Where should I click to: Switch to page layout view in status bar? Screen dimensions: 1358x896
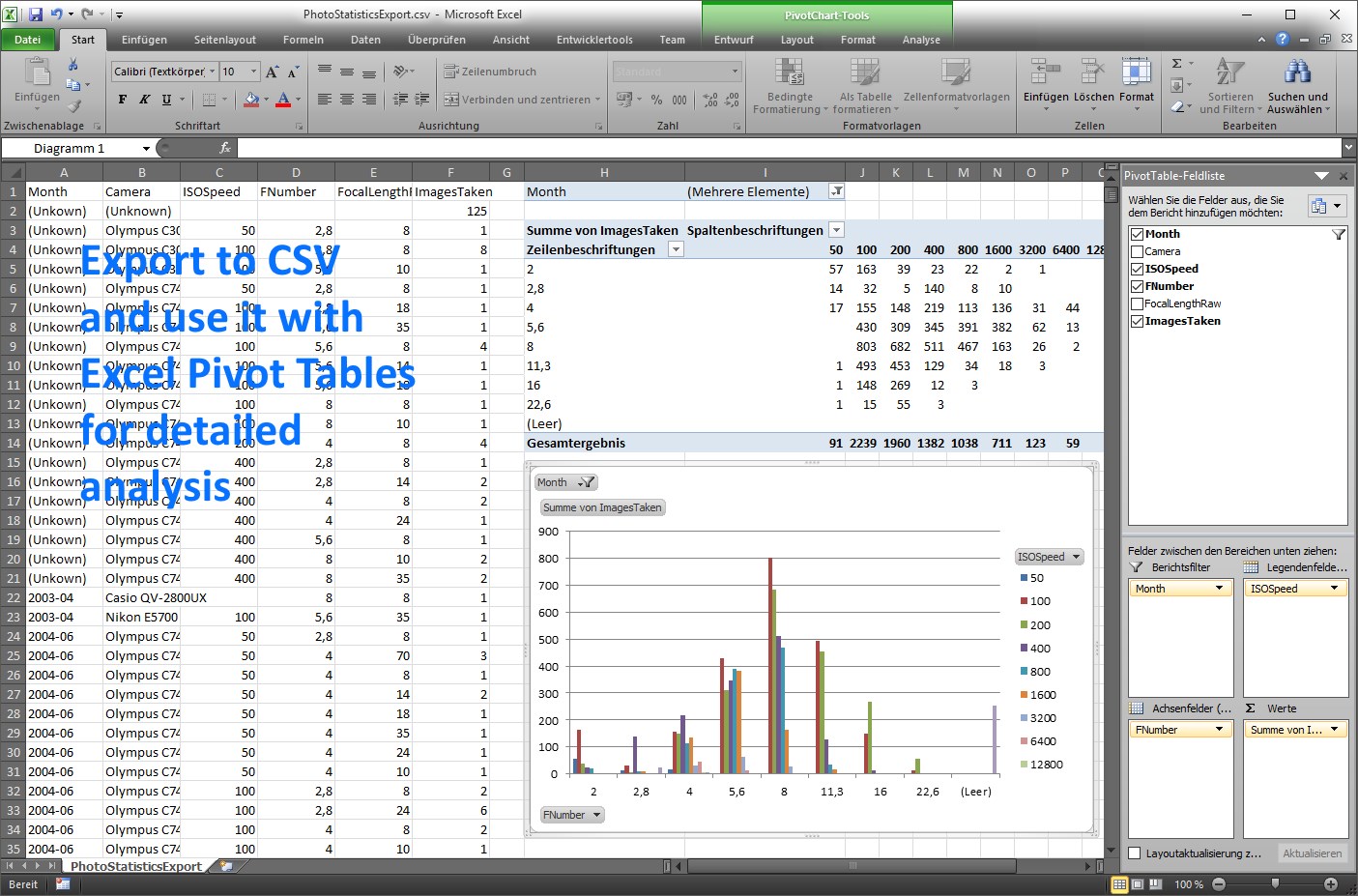coord(1138,884)
